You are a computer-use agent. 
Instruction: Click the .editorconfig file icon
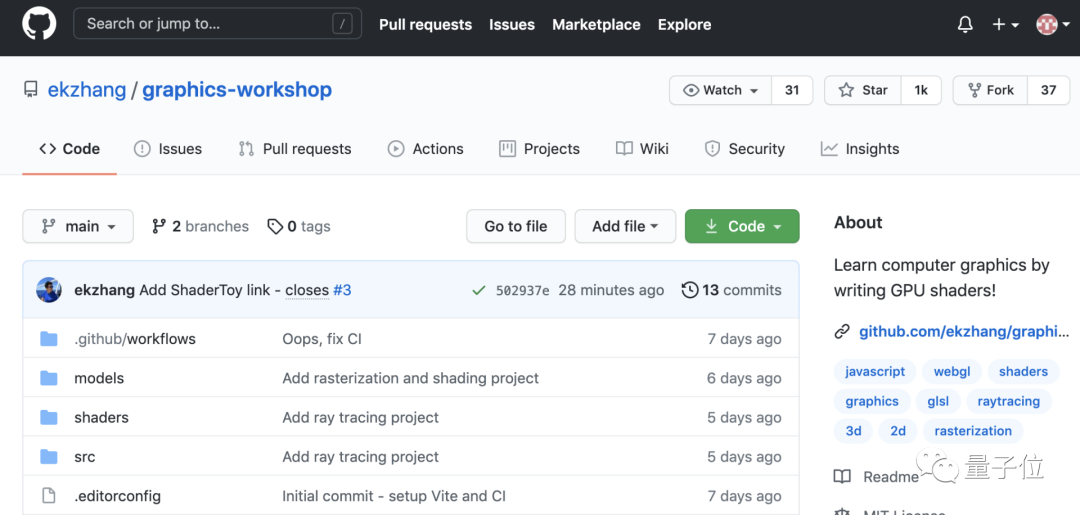point(49,496)
